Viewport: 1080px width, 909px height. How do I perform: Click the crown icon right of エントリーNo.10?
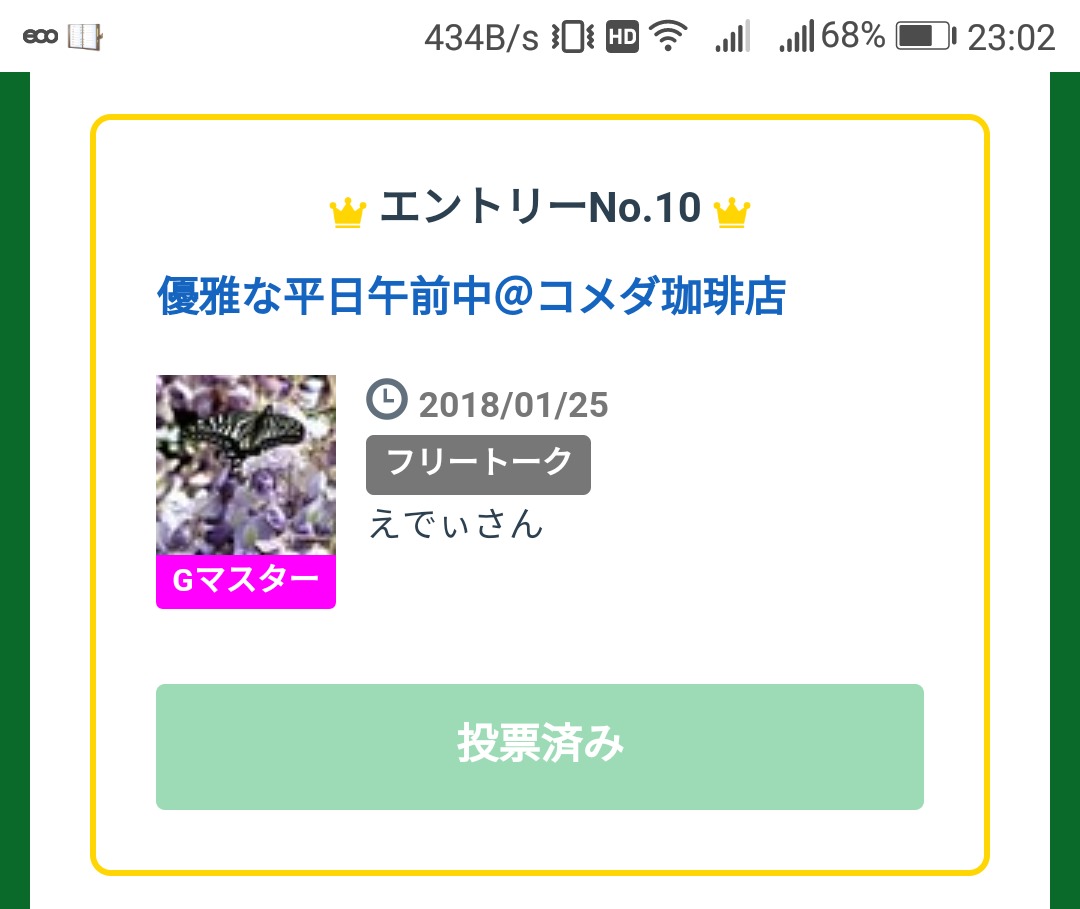tap(732, 212)
